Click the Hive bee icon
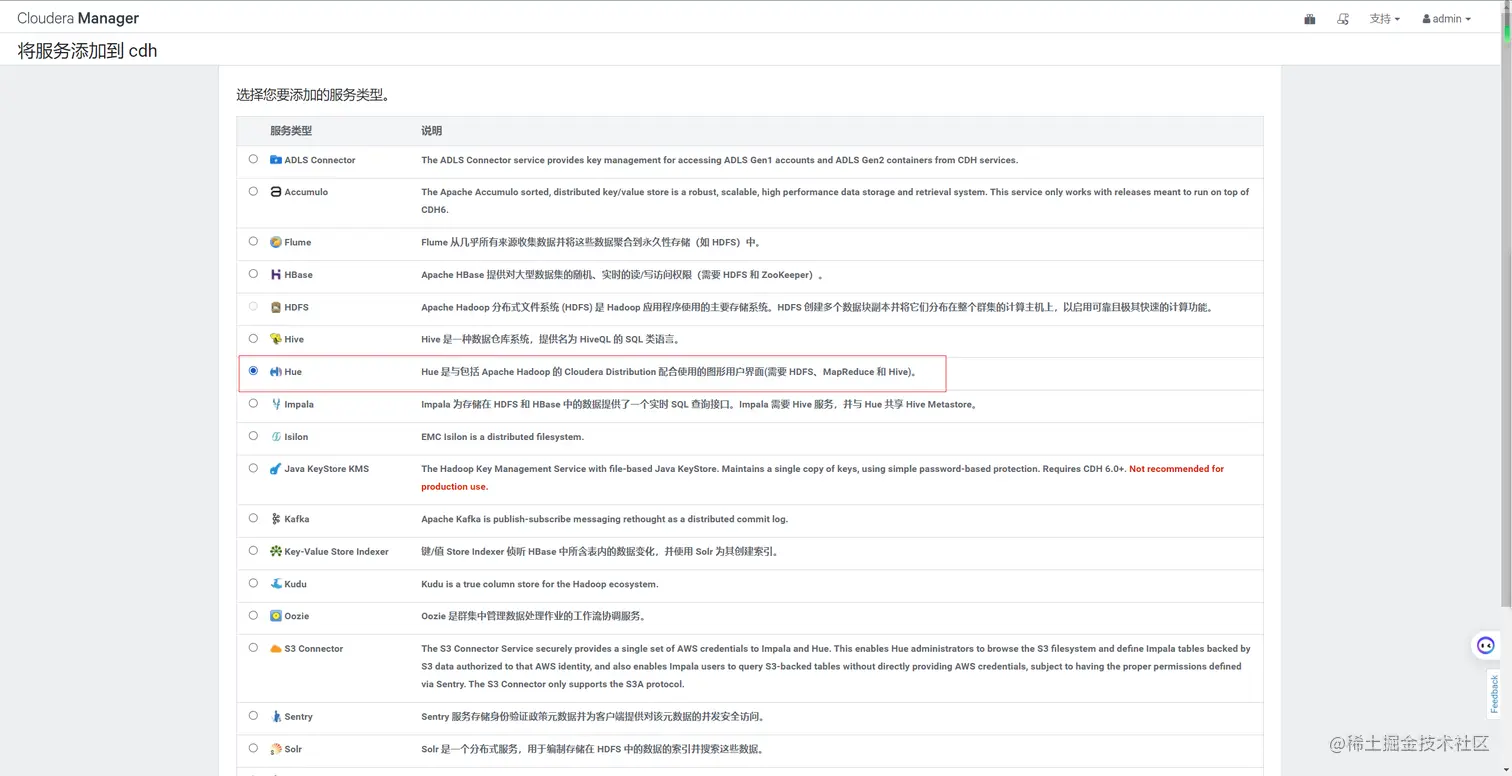Screen dimensions: 1512x776 point(276,339)
